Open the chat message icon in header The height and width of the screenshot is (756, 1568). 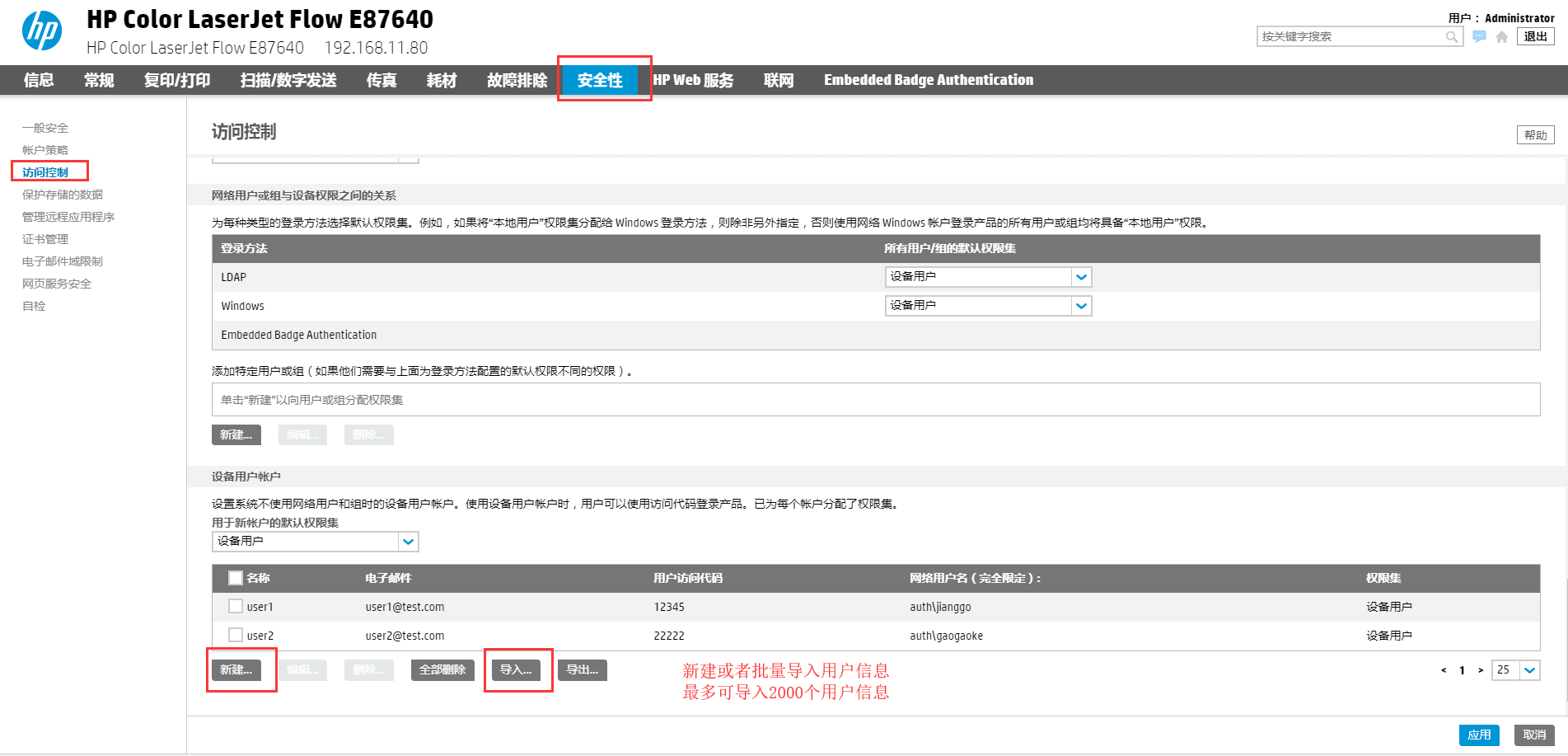click(1480, 36)
